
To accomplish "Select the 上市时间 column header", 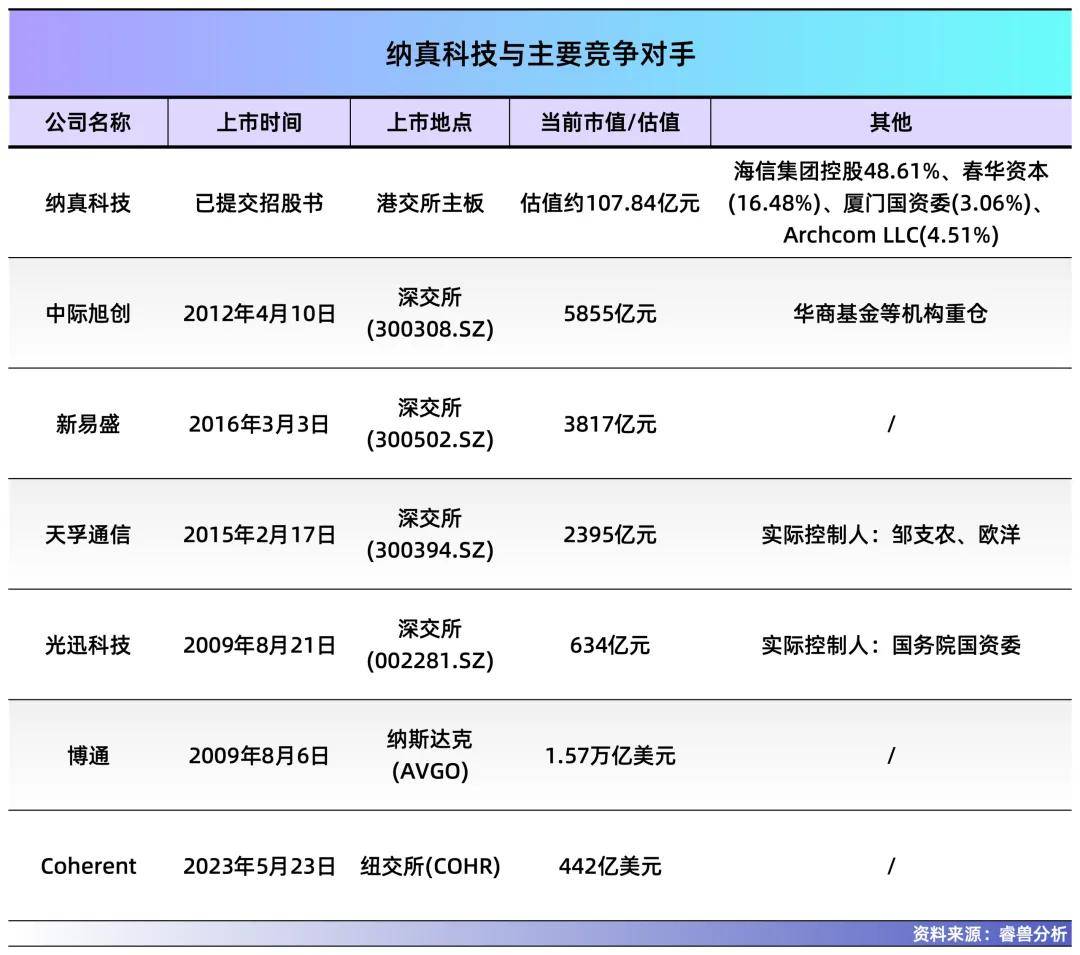I will 259,122.
